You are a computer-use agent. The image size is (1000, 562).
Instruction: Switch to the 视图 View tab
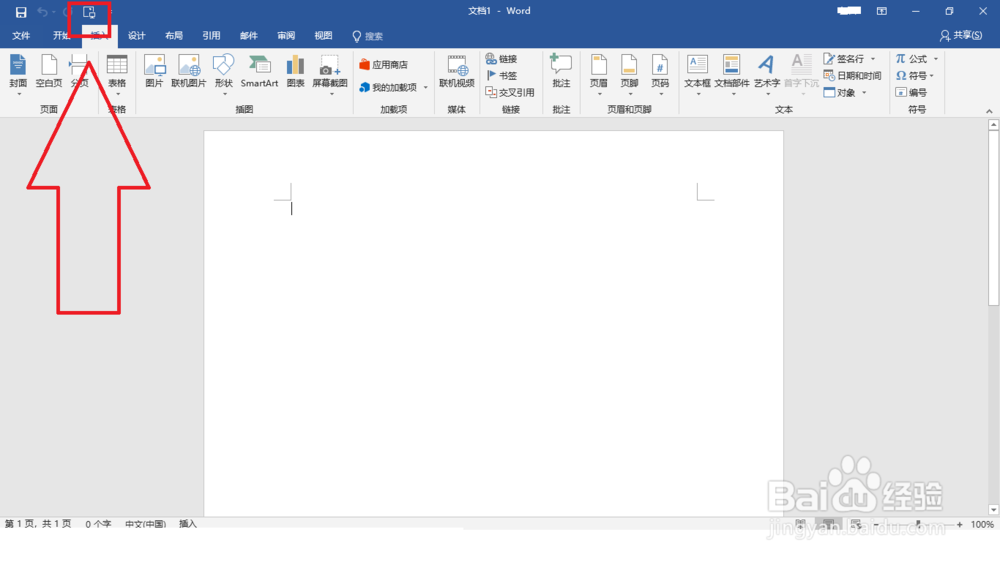point(323,36)
